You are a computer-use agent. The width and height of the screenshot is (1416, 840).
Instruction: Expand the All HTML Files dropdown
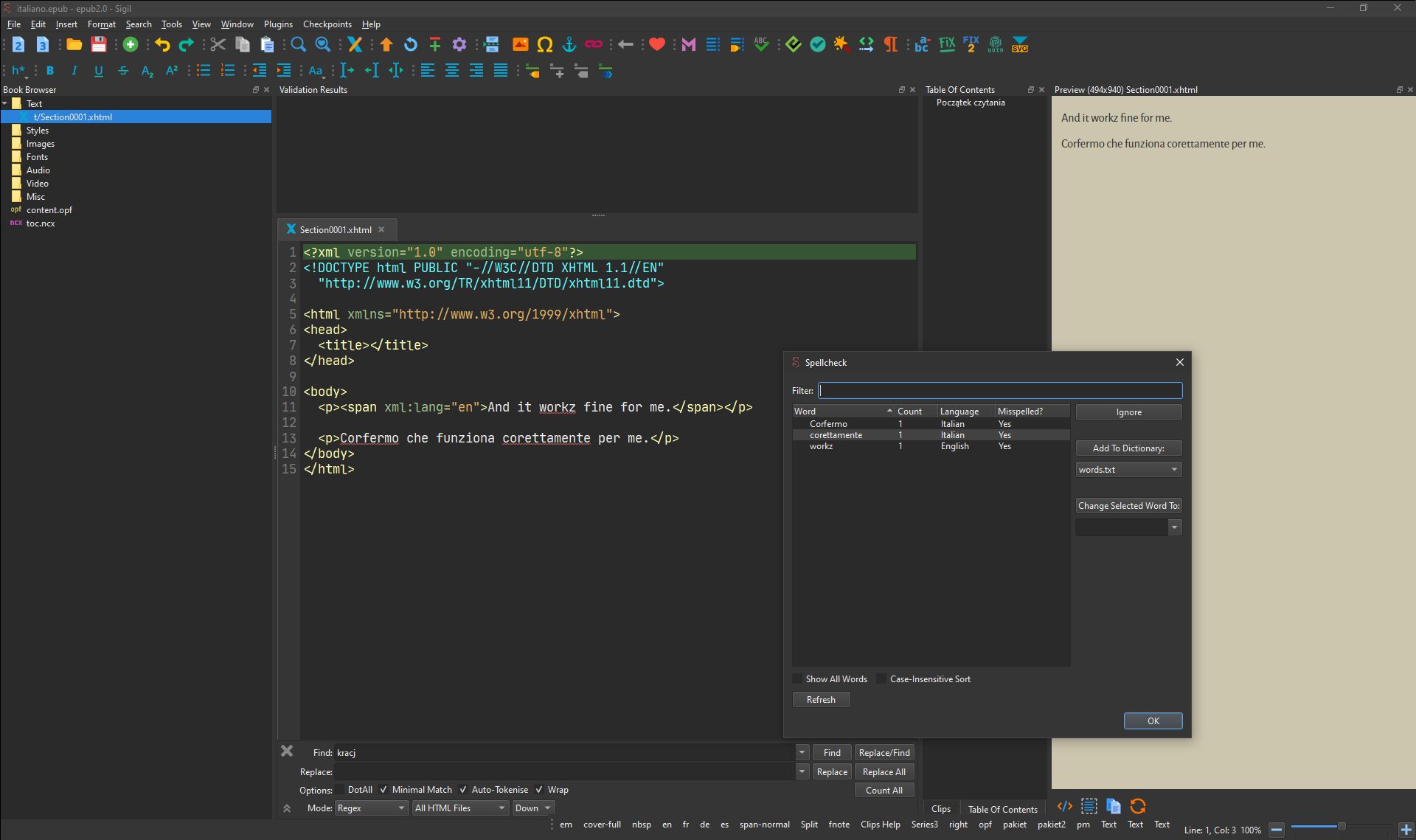click(460, 808)
